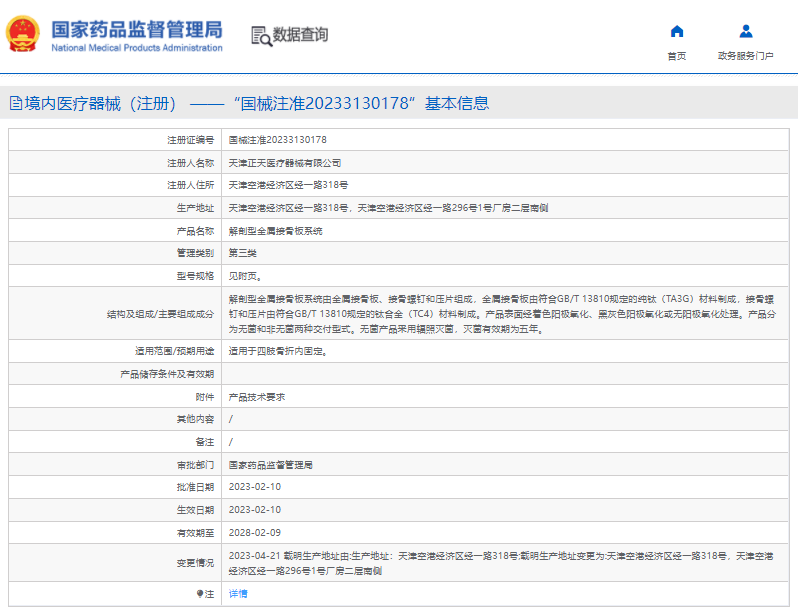Click the 首页 label
The image size is (798, 614).
tap(676, 56)
